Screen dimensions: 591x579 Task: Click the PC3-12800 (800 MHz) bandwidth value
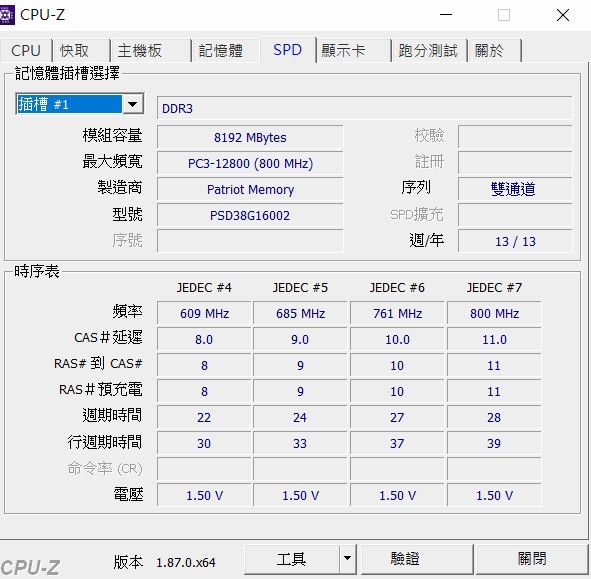[250, 164]
